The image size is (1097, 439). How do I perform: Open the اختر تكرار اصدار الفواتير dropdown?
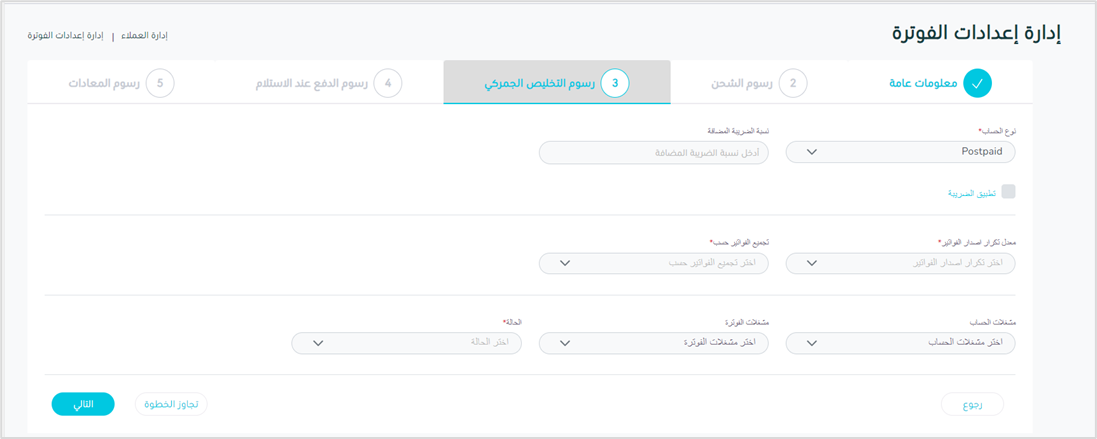pos(900,263)
